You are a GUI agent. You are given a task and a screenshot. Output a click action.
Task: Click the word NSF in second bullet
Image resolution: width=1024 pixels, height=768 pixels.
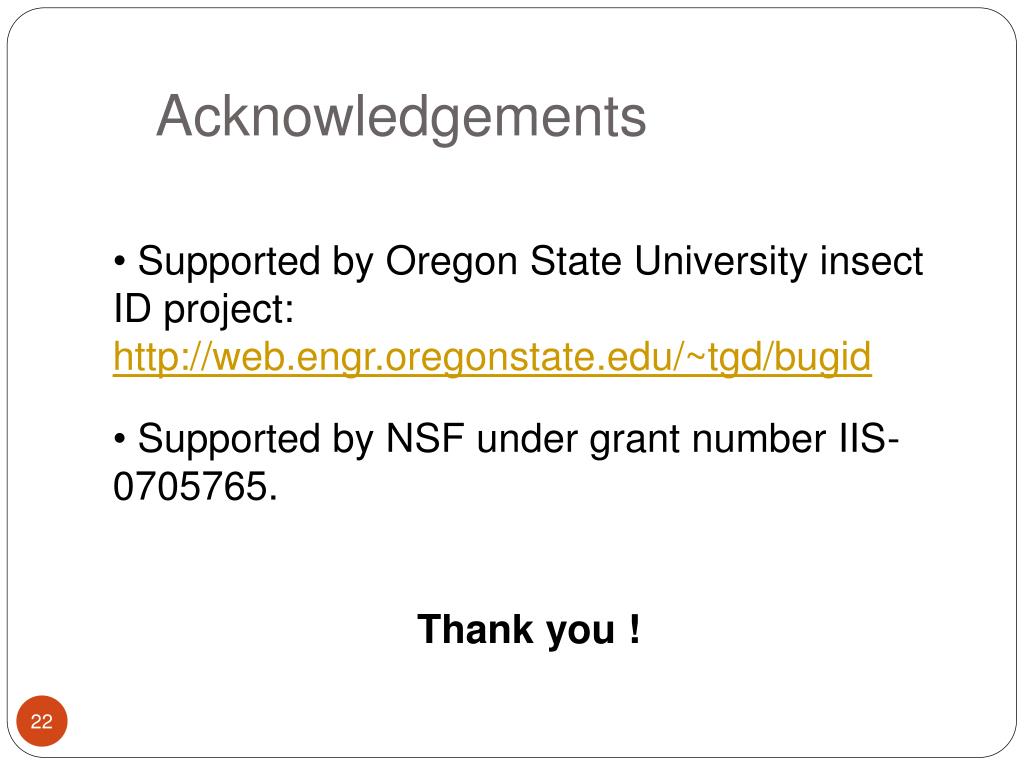click(424, 438)
